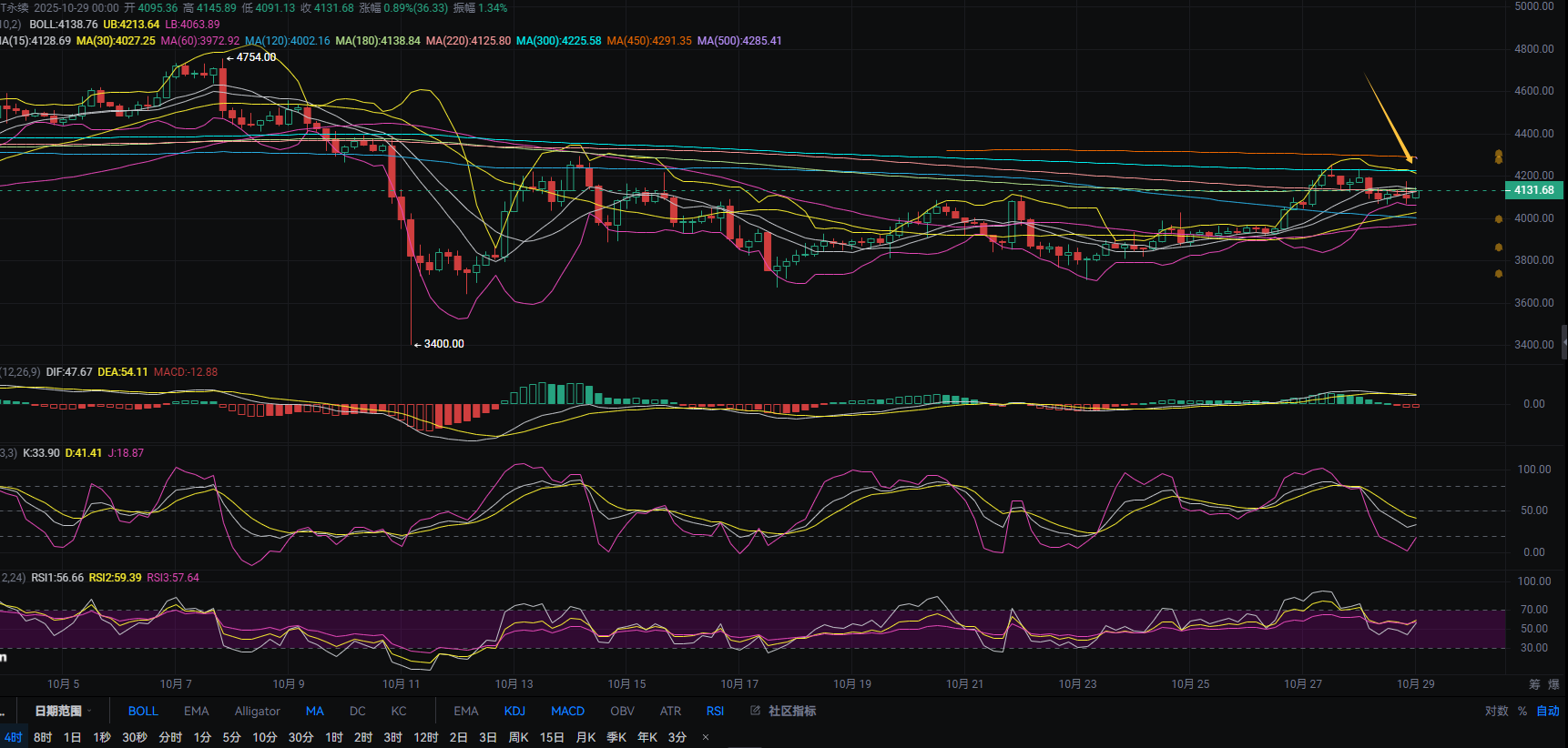Click the alert bell near the 4000.00 price level

[1498, 219]
